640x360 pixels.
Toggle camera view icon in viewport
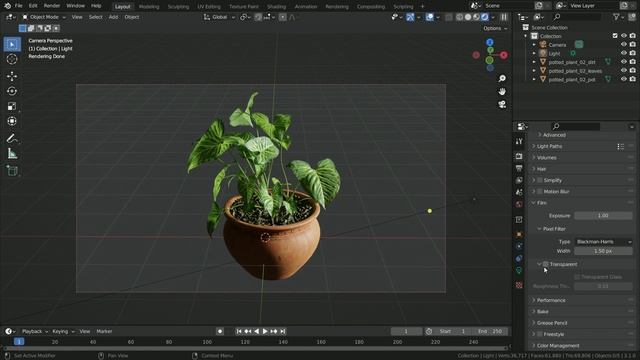click(x=502, y=104)
